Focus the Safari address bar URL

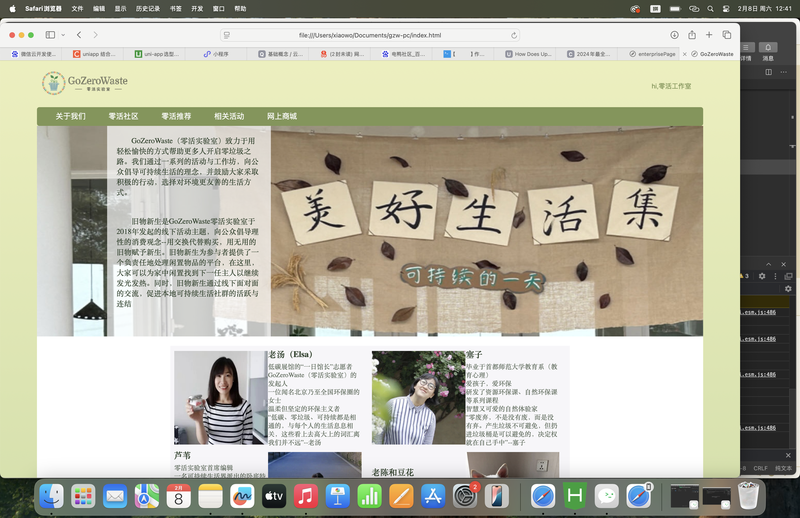coord(370,35)
